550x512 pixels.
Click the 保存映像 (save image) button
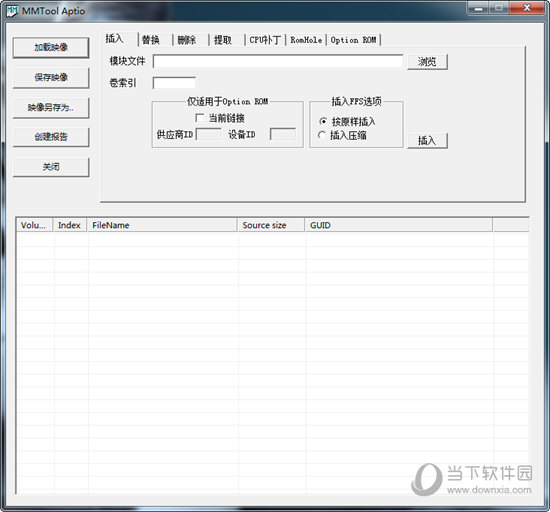pyautogui.click(x=51, y=78)
